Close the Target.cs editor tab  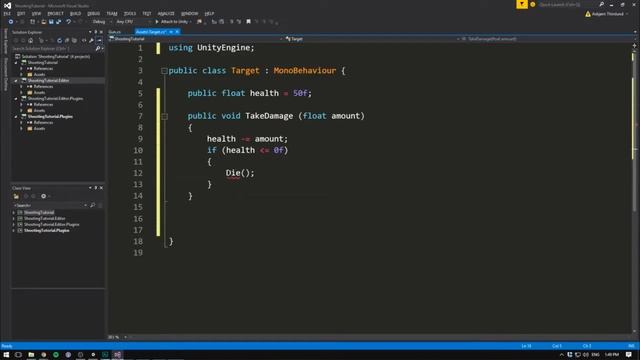coord(177,32)
